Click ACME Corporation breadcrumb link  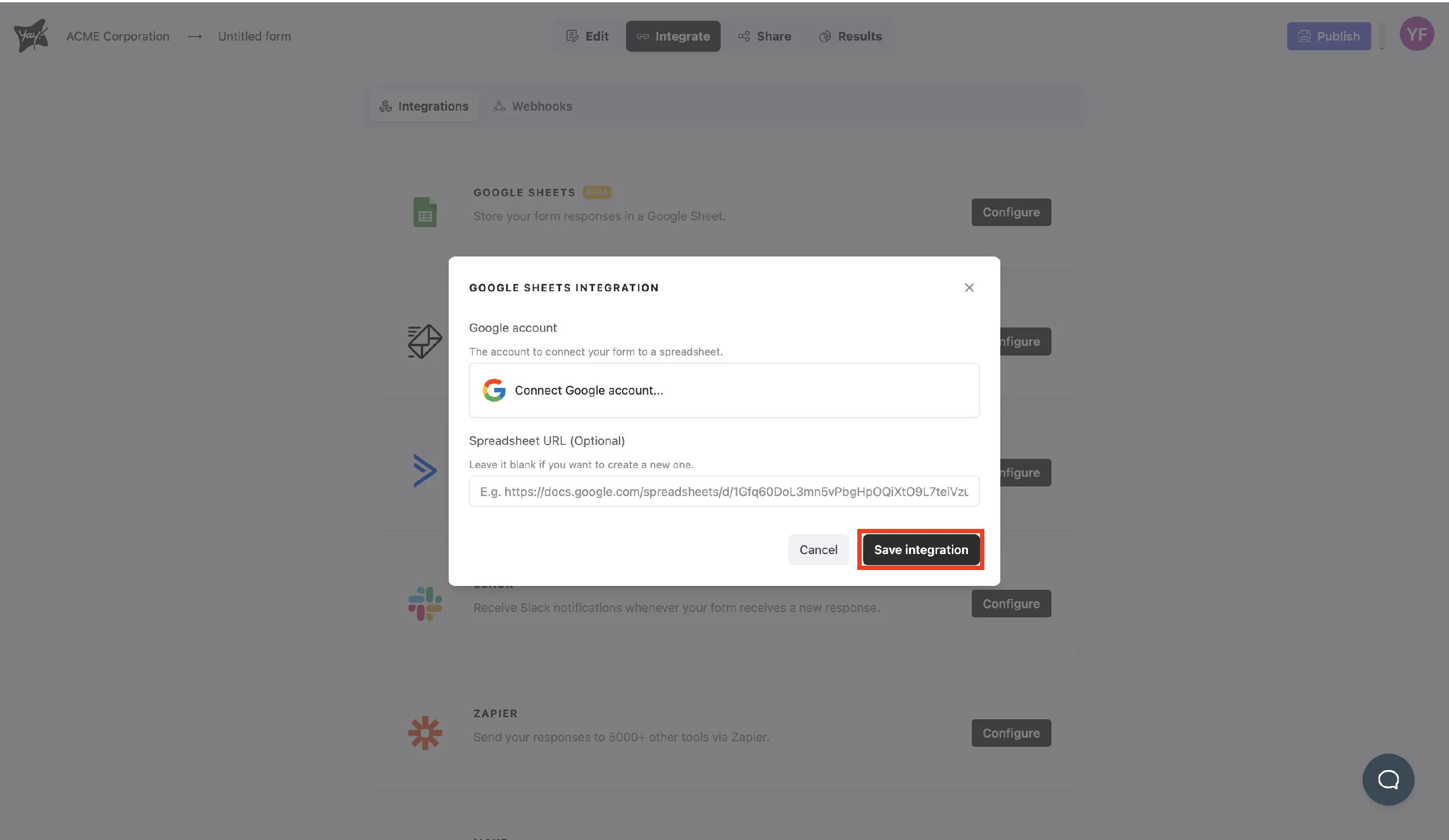(x=118, y=36)
